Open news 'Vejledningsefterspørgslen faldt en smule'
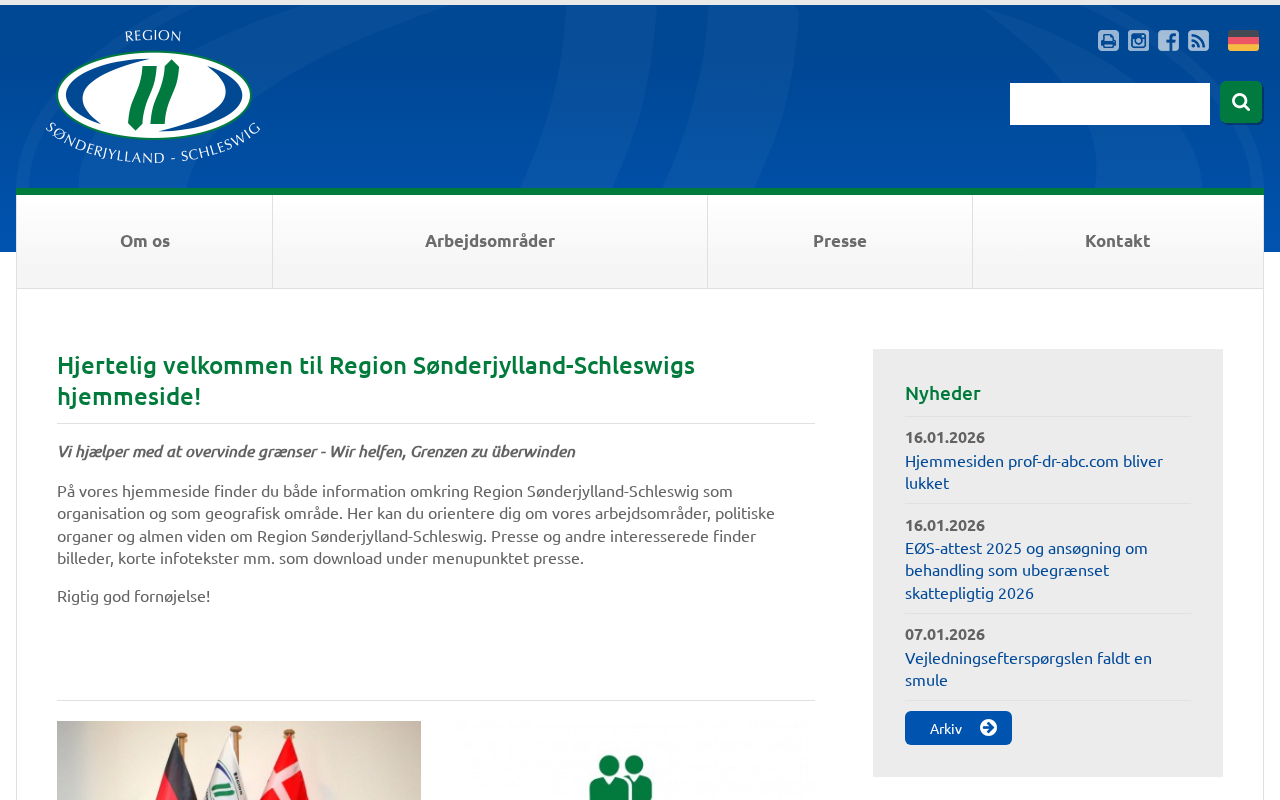The height and width of the screenshot is (800, 1280). [1028, 669]
